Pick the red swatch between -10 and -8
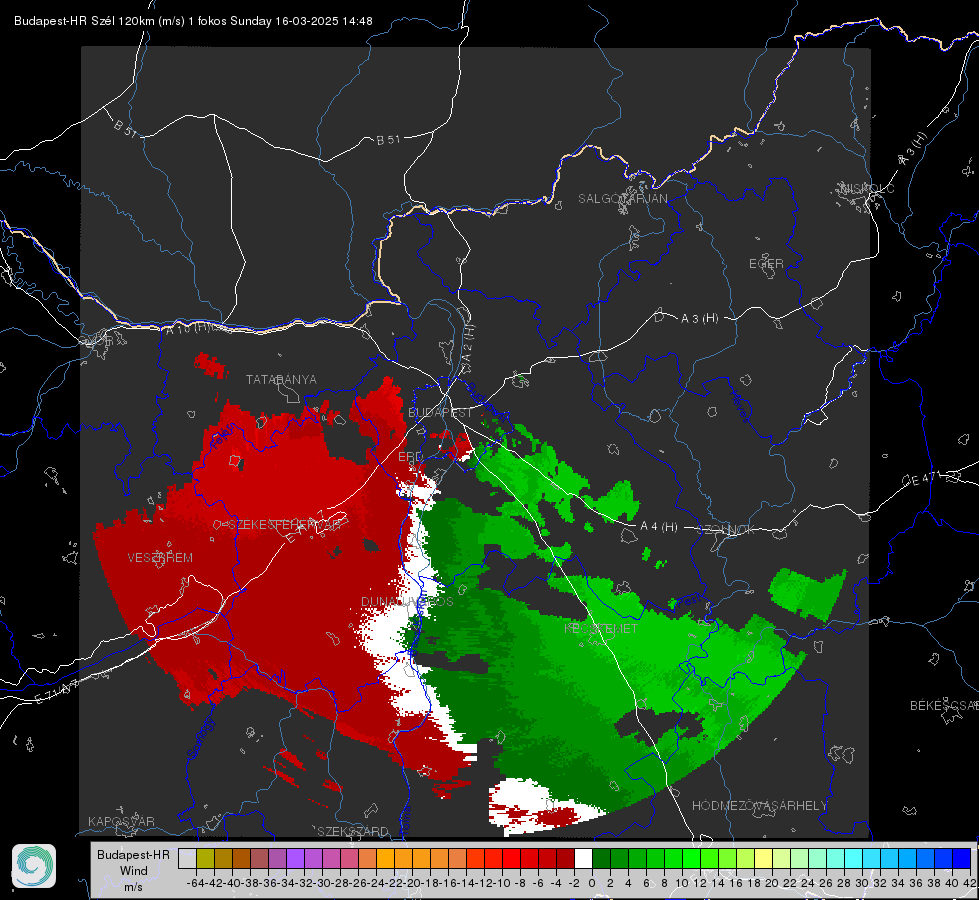 coord(511,858)
